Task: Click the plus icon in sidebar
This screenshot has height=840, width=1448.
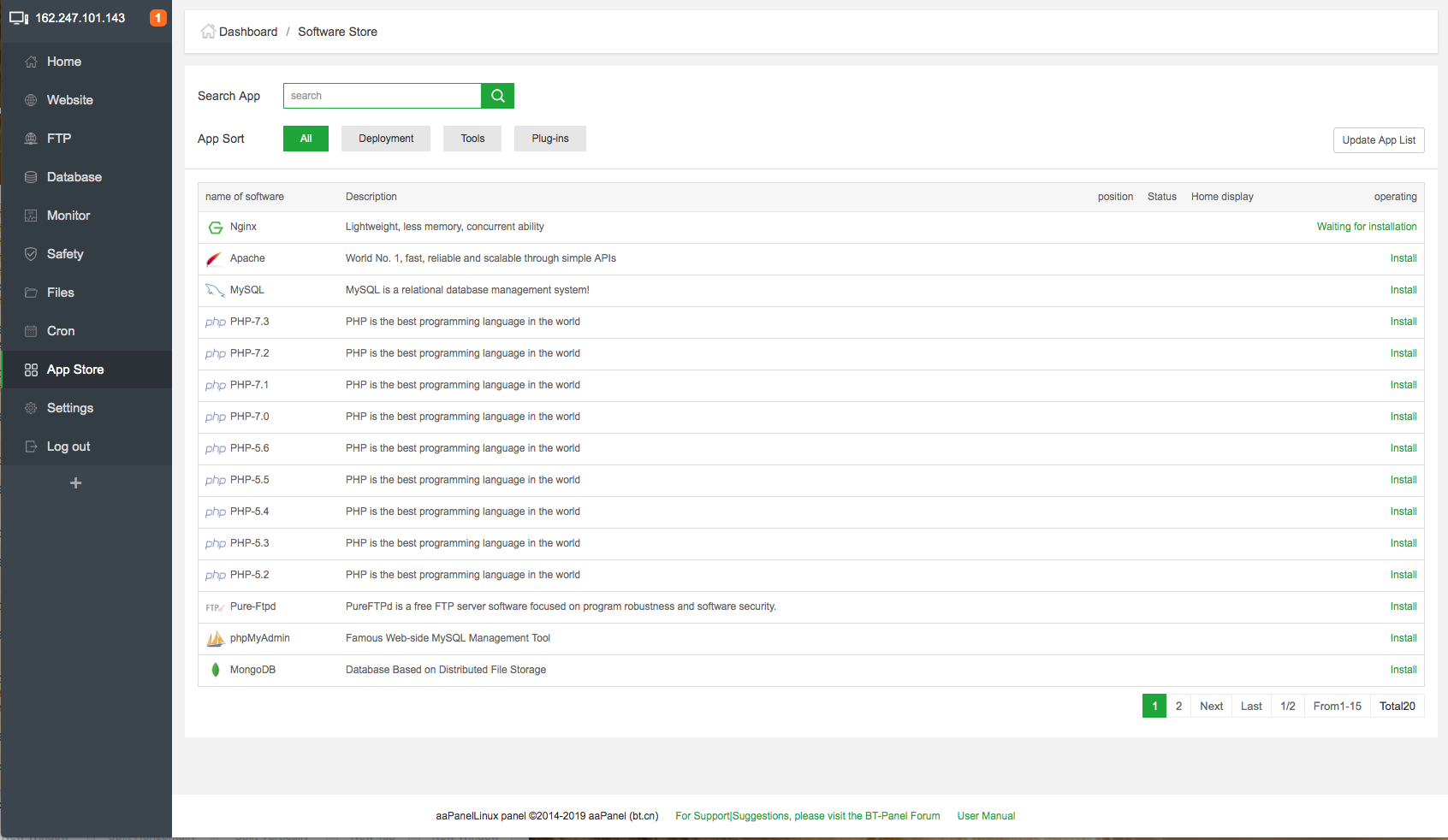Action: pos(75,483)
